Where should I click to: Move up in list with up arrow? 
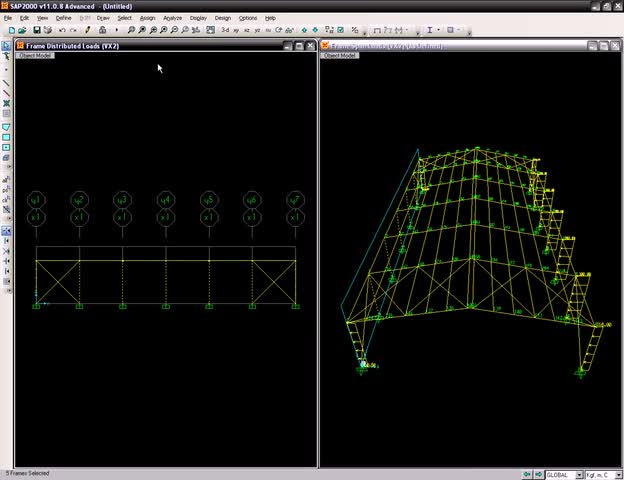(304, 30)
